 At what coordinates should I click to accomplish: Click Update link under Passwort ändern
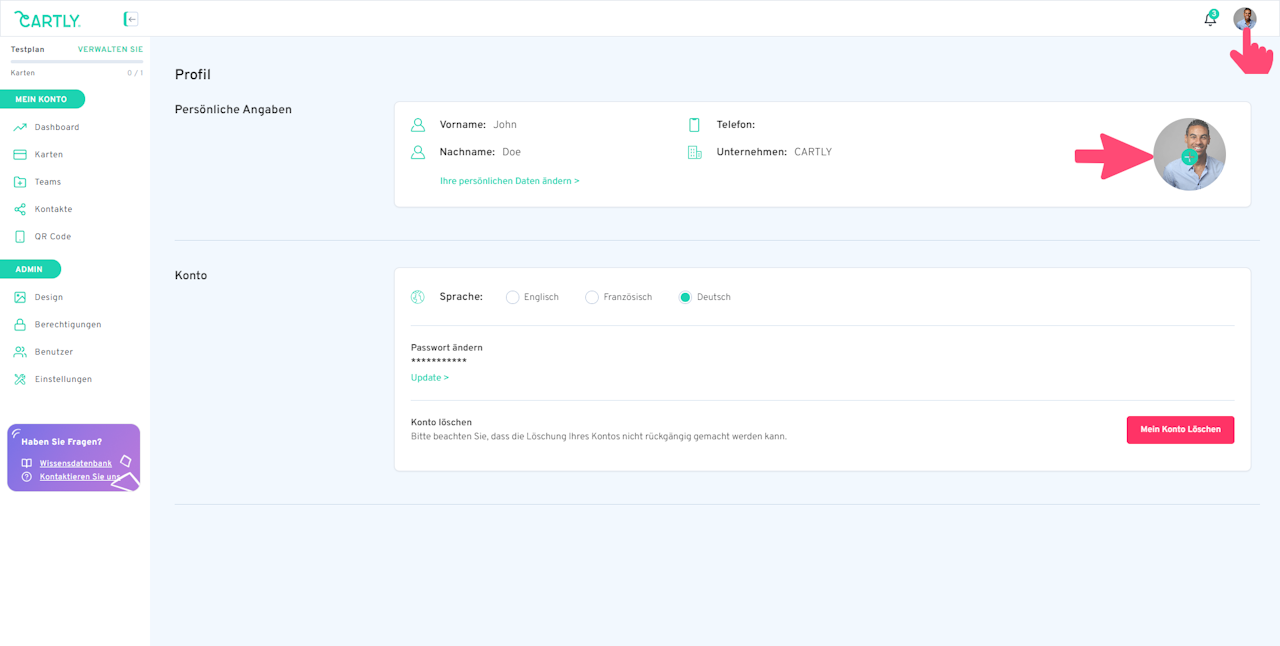429,378
